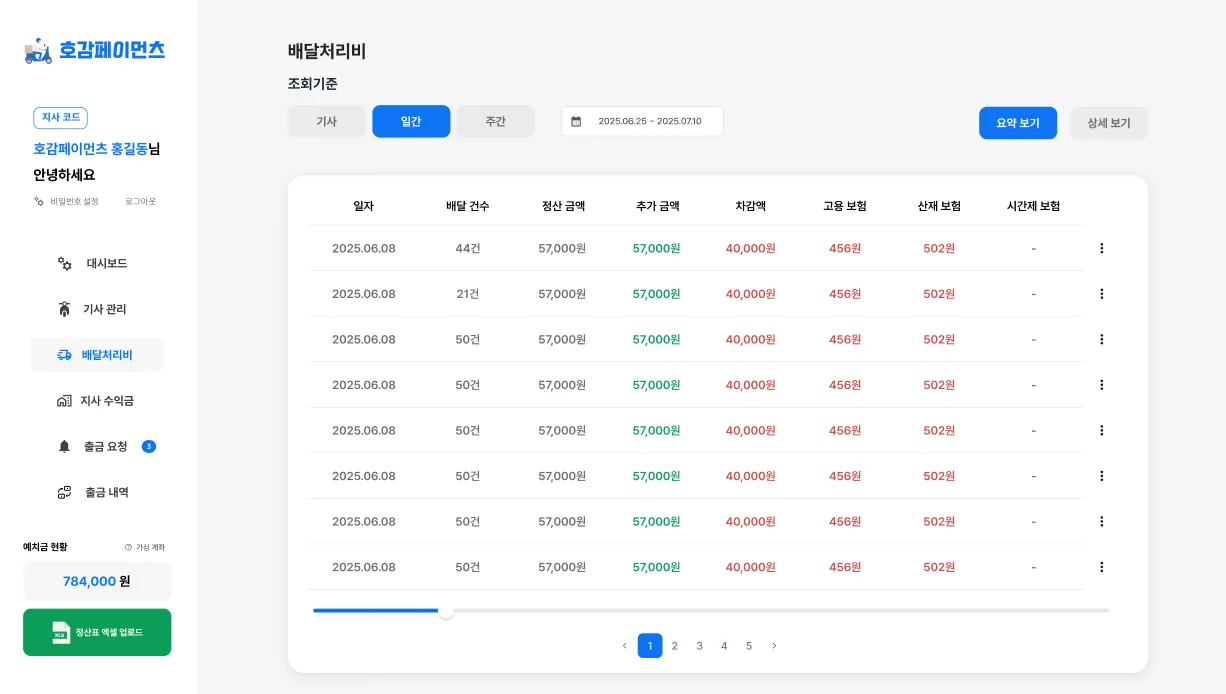Click the 요약 보기 button
Viewport: 1226px width, 694px height.
1018,123
